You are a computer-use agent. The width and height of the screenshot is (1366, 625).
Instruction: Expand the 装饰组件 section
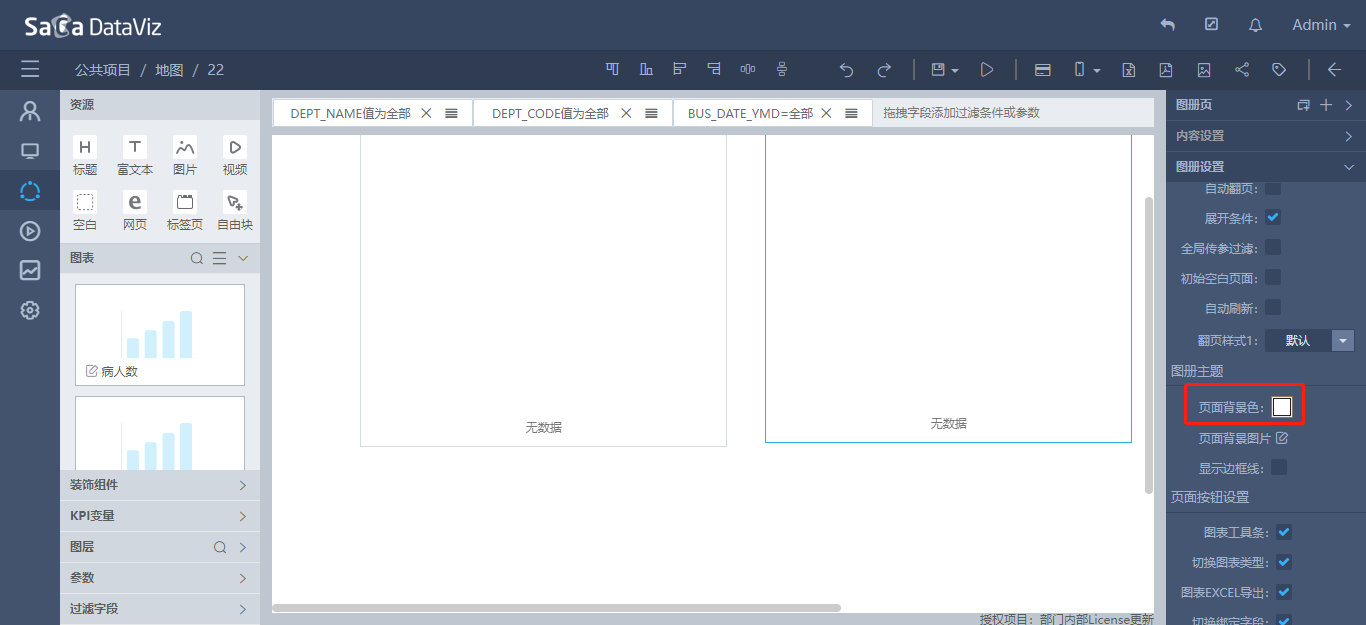(x=160, y=485)
